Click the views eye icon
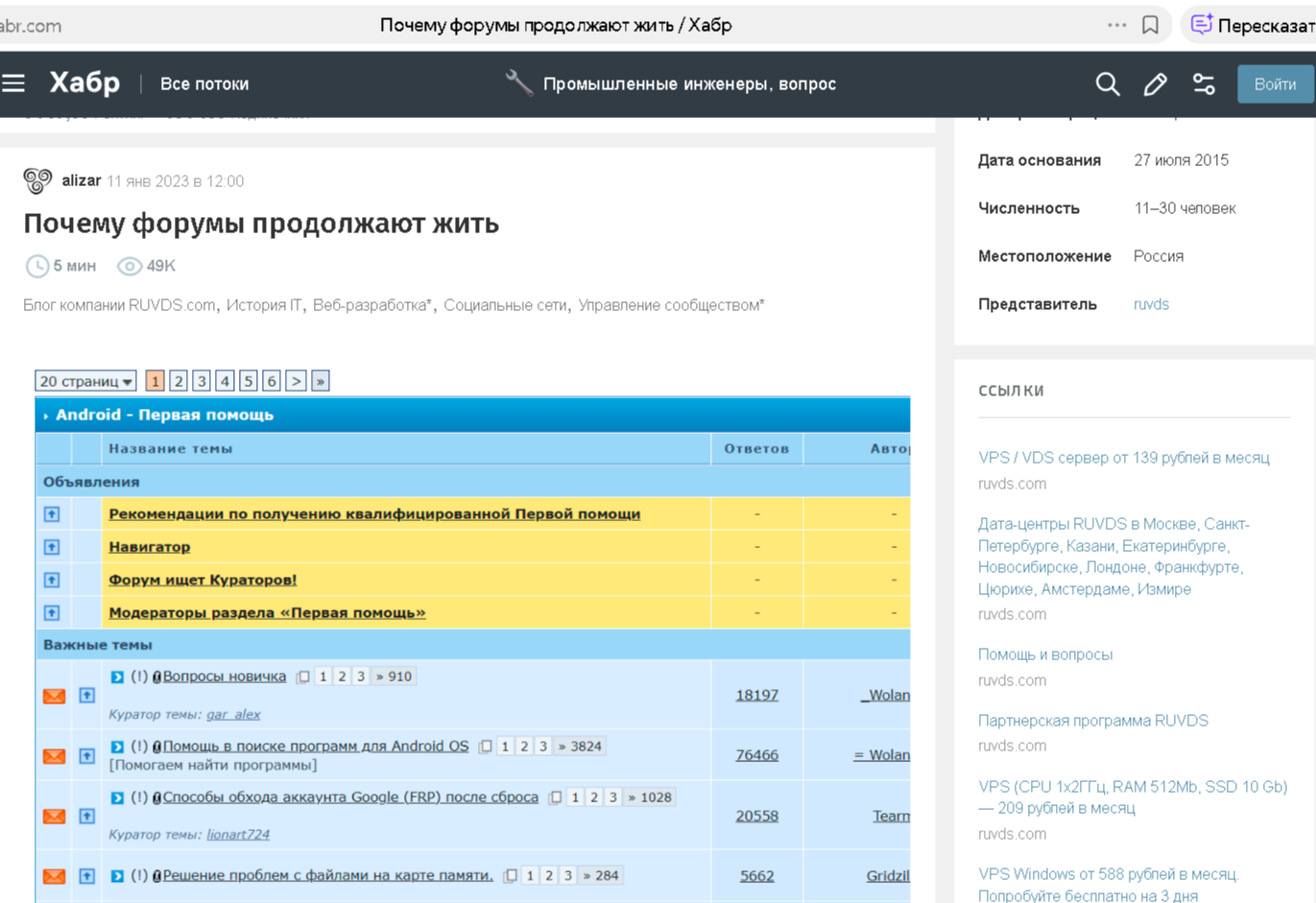 (x=130, y=266)
